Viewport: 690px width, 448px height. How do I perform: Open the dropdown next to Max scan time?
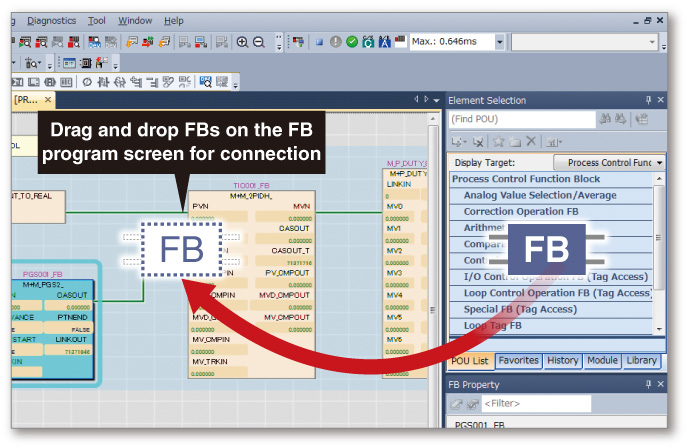tap(499, 41)
